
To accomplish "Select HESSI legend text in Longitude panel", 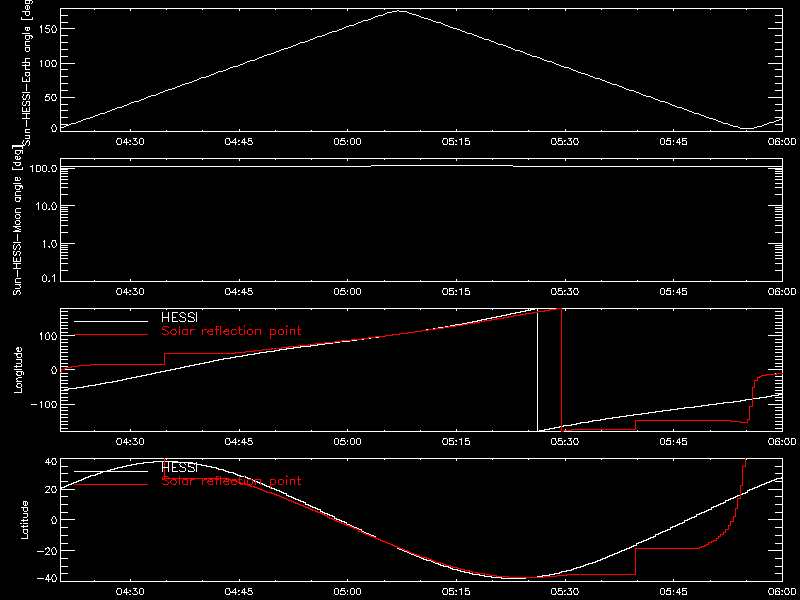I will 179,318.
